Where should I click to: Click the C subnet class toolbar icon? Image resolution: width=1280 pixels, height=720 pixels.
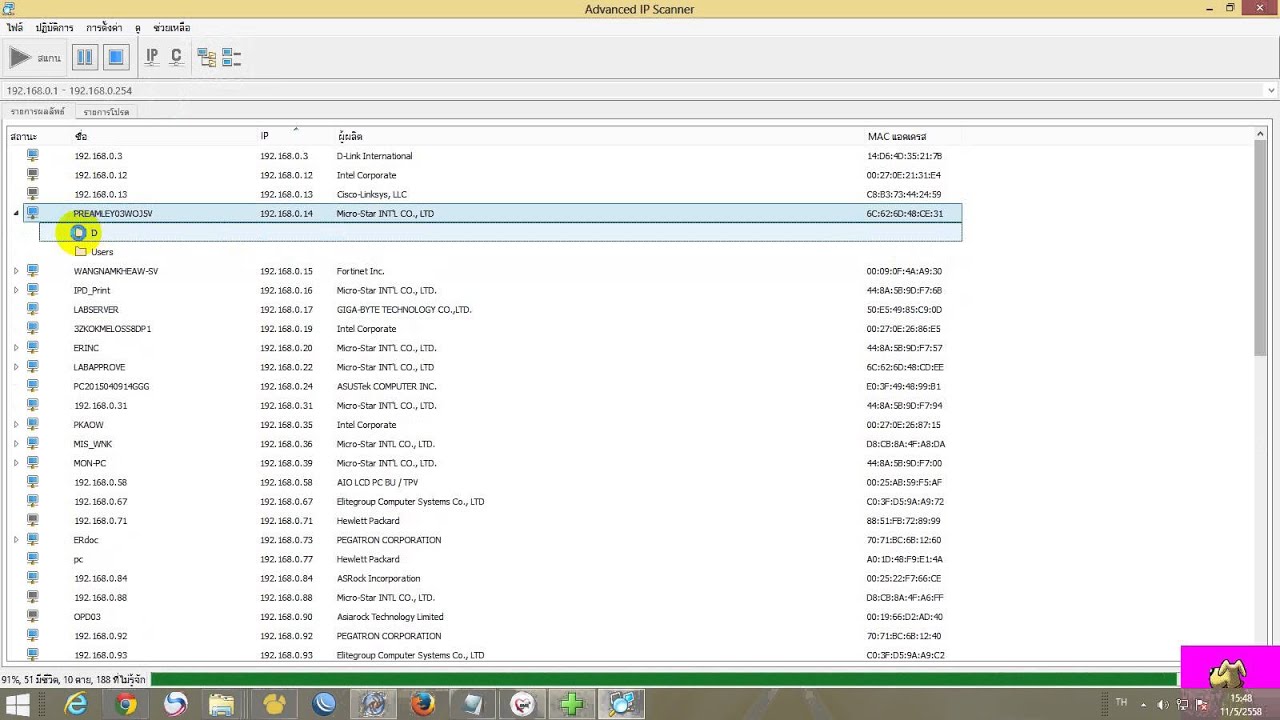176,57
